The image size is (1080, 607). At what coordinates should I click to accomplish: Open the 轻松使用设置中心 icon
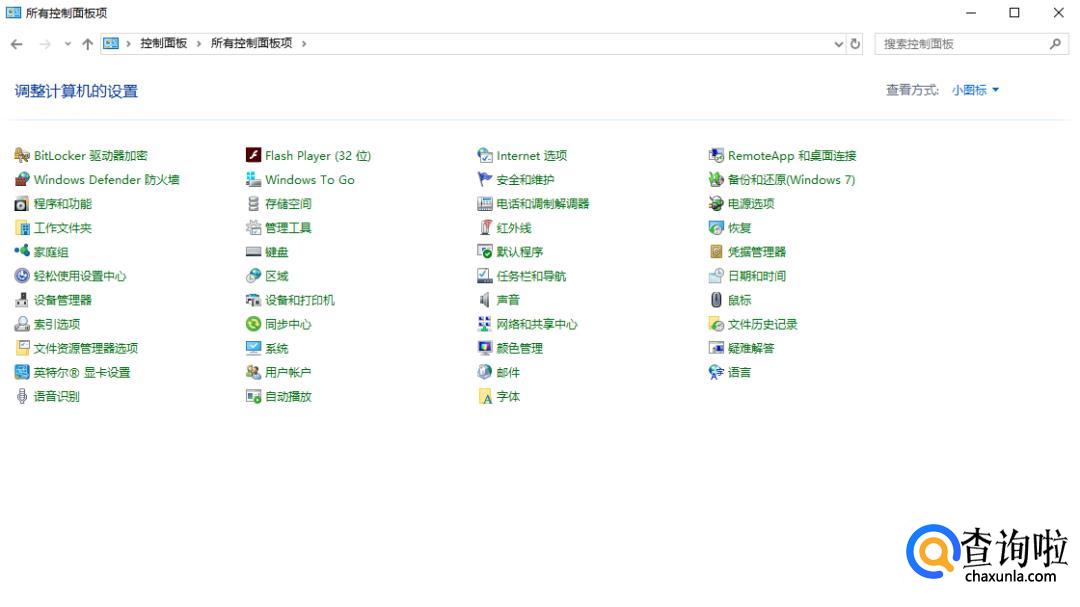22,276
